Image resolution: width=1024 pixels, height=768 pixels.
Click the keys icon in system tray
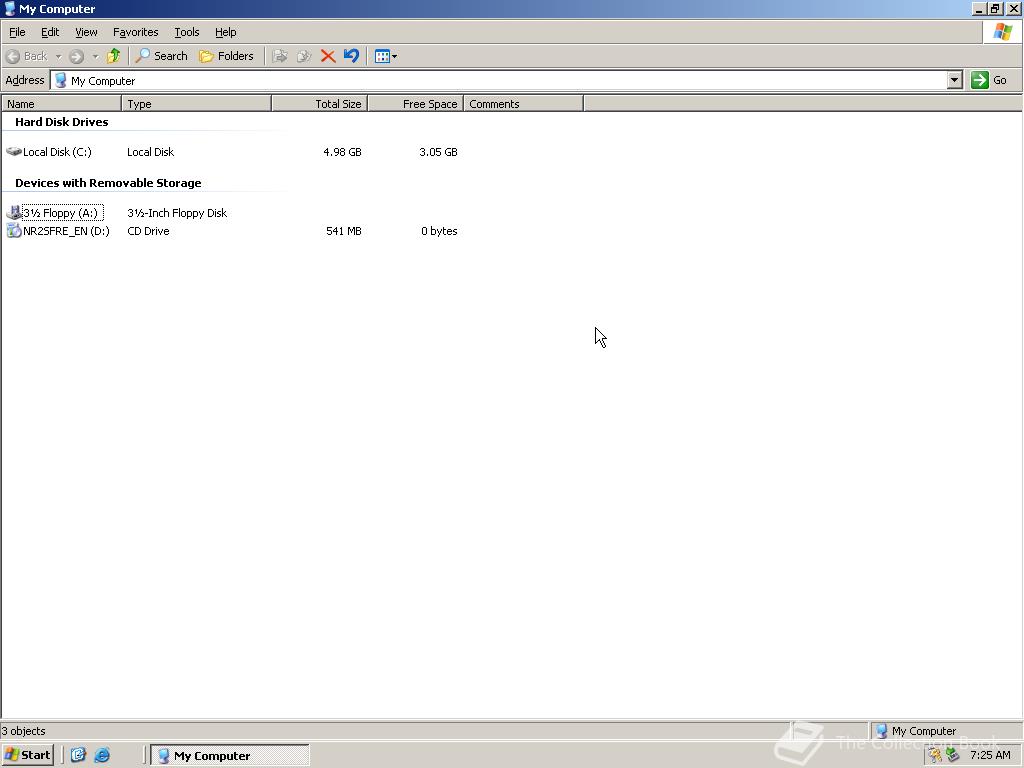[x=935, y=755]
